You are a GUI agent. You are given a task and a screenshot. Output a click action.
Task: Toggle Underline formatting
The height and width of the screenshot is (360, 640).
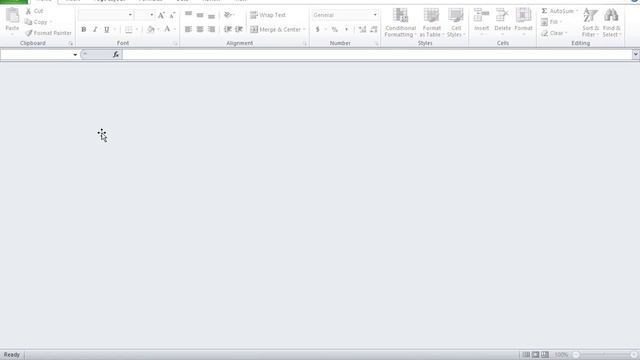pos(107,29)
